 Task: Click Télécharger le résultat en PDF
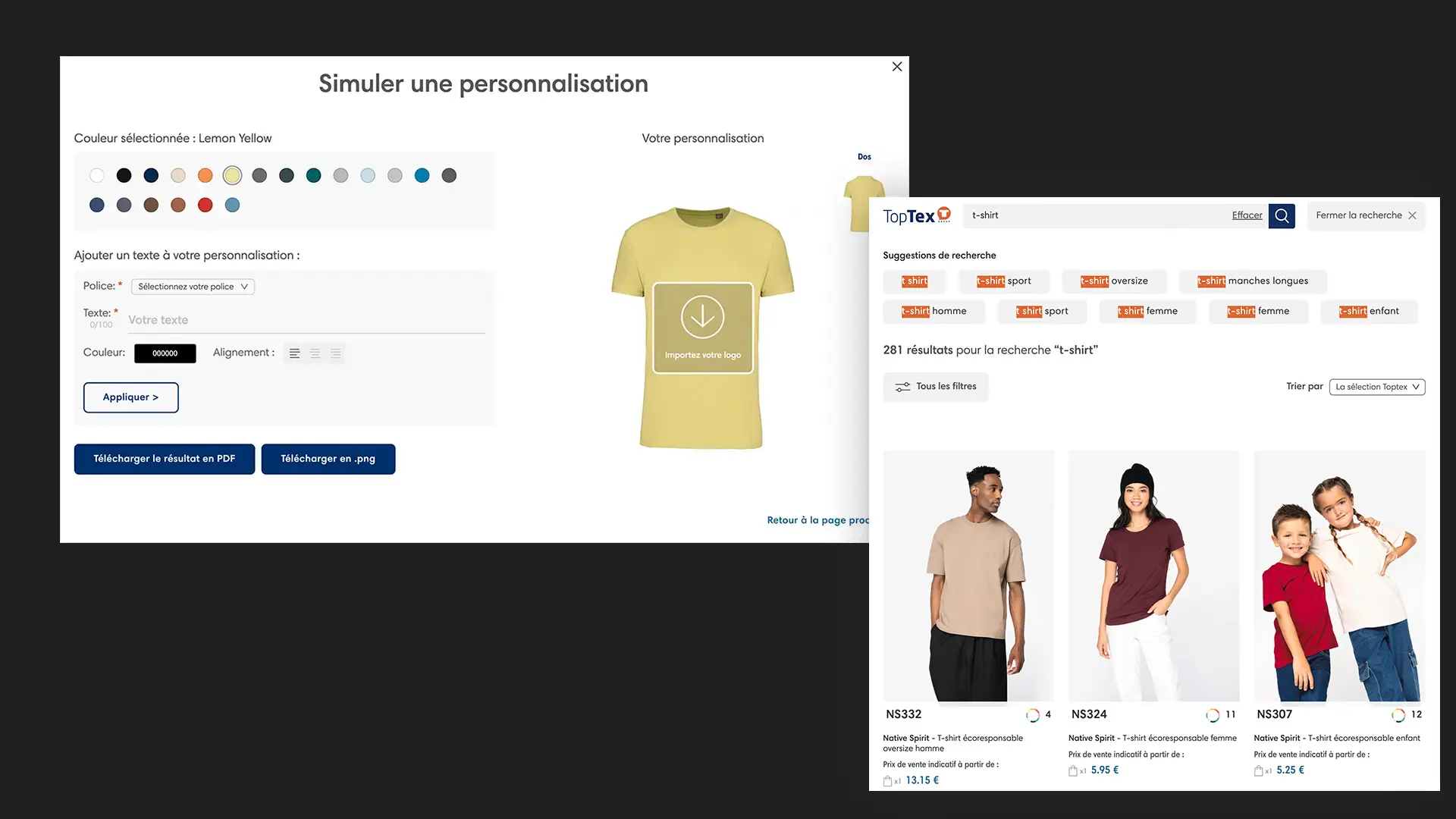(x=165, y=459)
